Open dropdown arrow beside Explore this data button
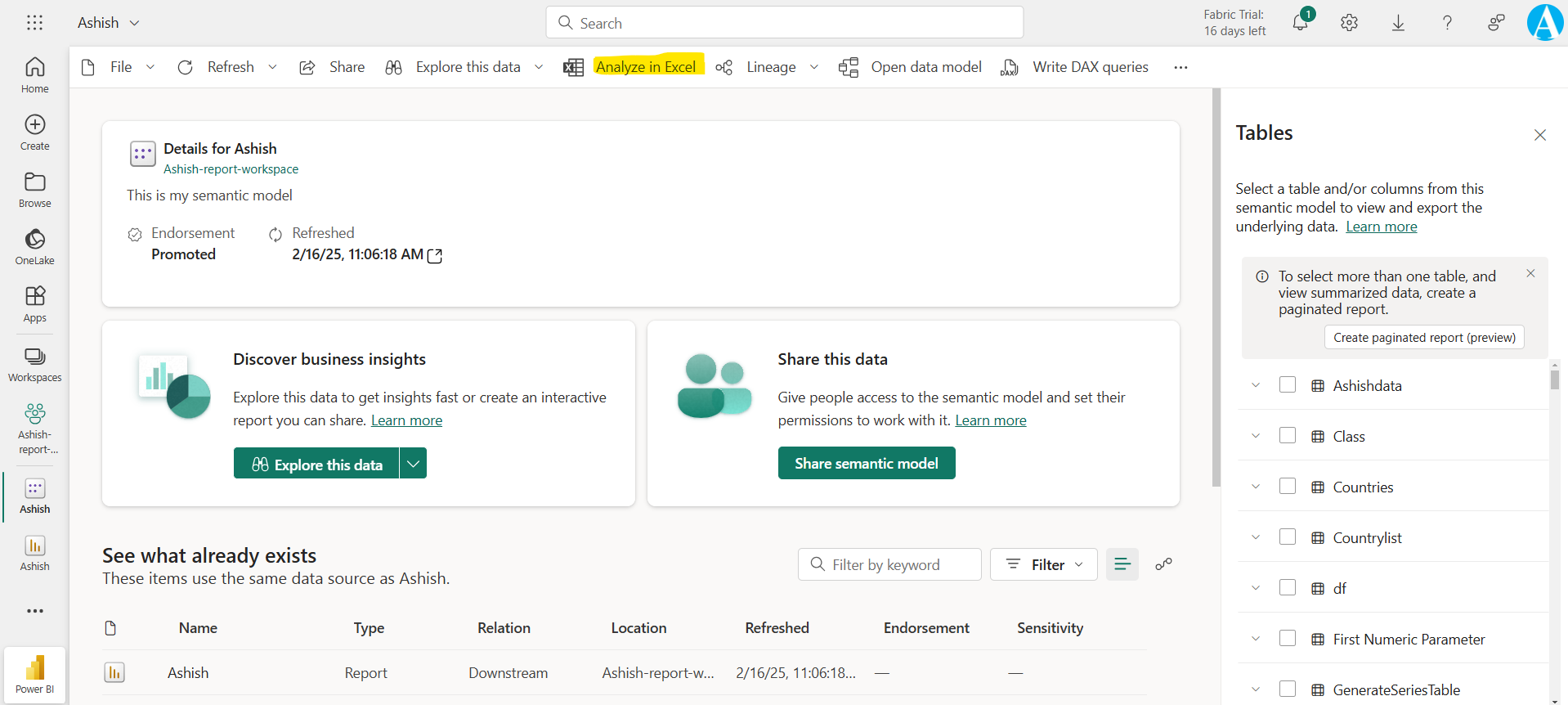Viewport: 1568px width, 705px height. click(x=413, y=464)
